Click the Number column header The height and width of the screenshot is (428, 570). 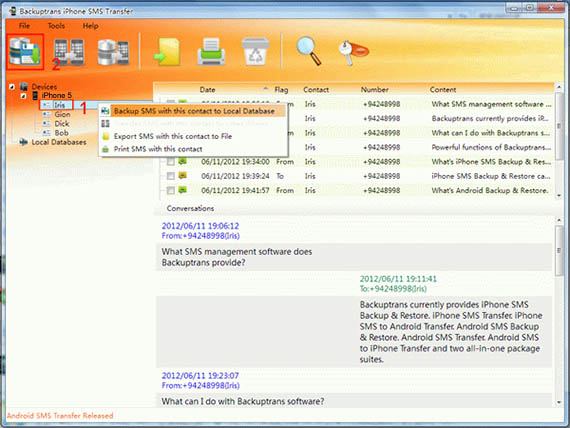pyautogui.click(x=374, y=89)
